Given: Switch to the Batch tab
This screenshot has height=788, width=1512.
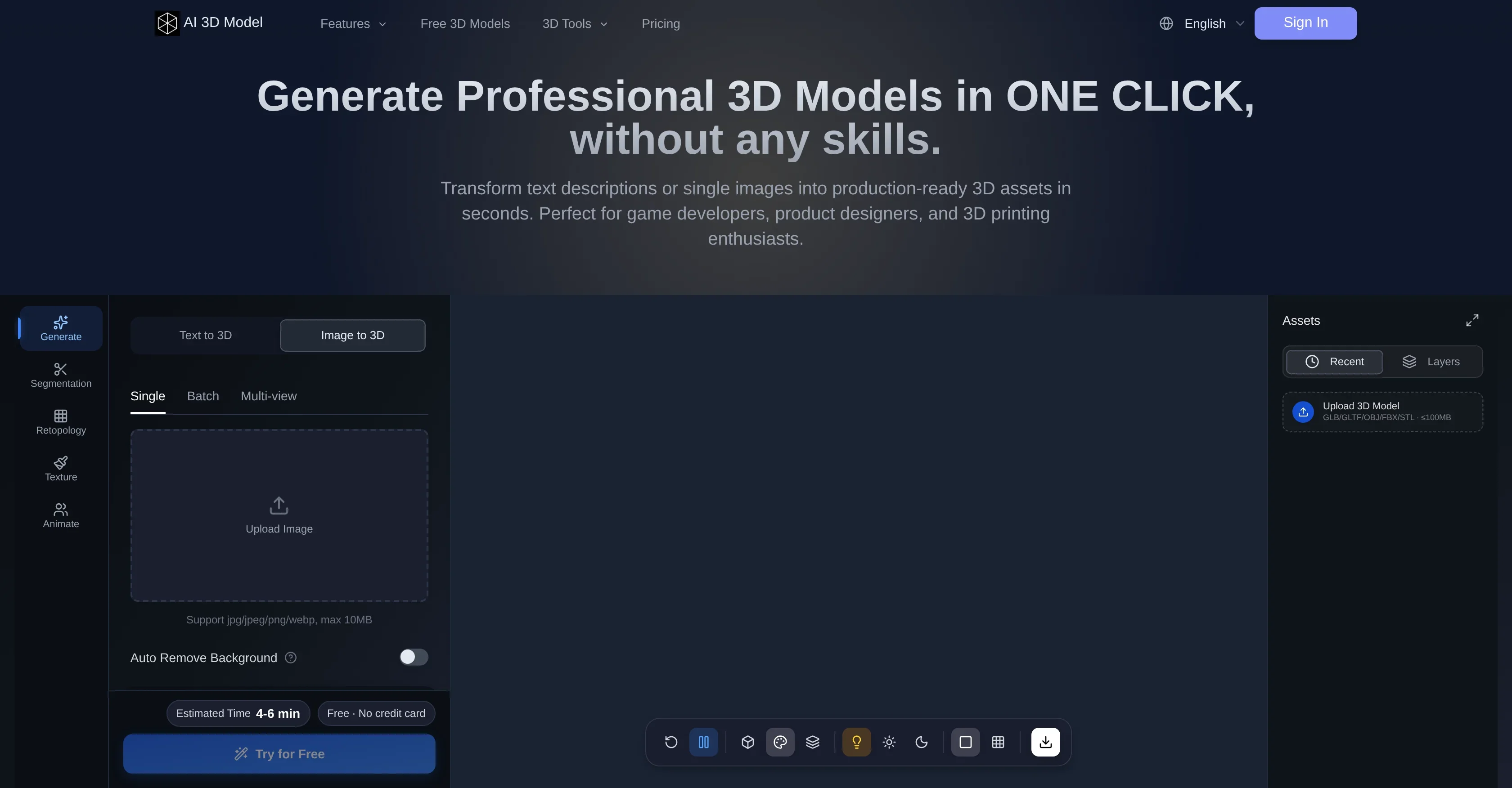Looking at the screenshot, I should (203, 396).
